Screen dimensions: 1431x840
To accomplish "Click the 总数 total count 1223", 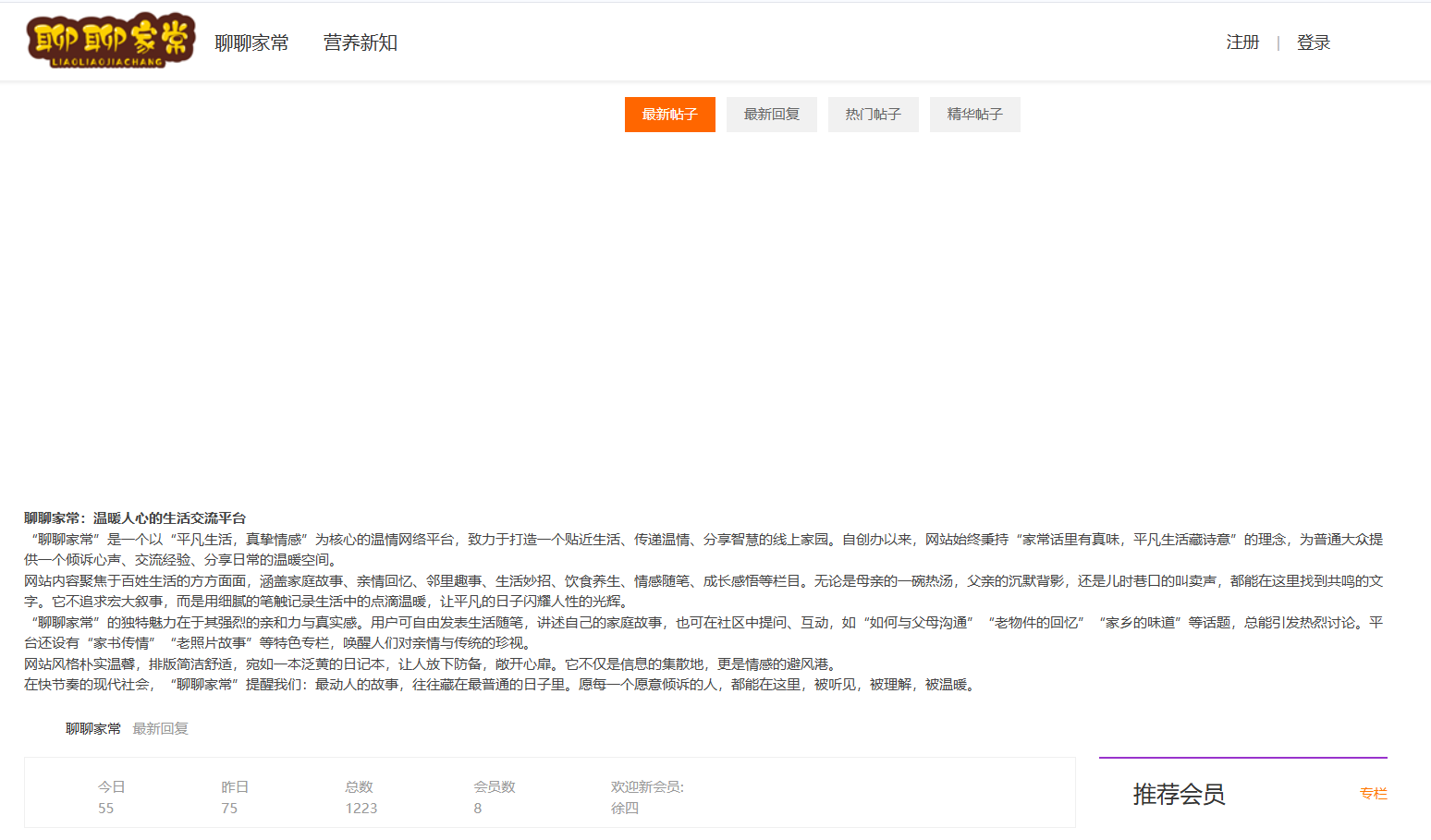I will point(361,807).
